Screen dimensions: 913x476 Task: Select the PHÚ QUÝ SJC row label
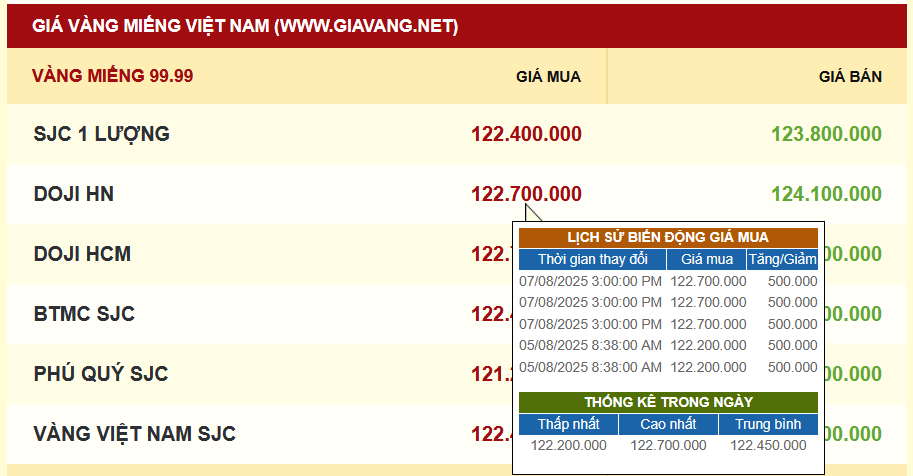(x=101, y=373)
